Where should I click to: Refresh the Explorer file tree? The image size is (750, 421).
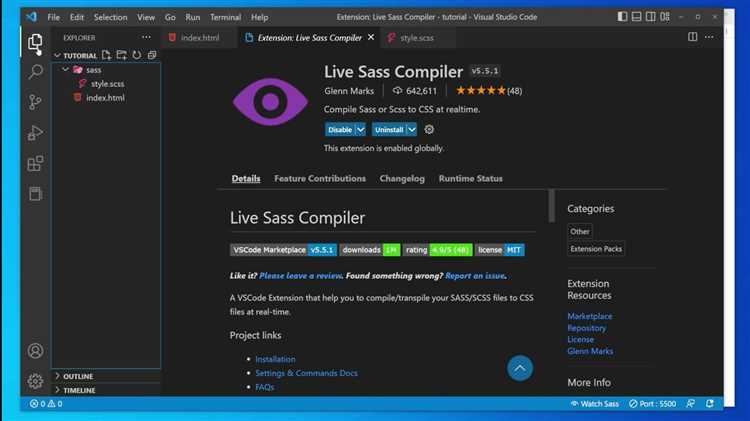point(137,55)
